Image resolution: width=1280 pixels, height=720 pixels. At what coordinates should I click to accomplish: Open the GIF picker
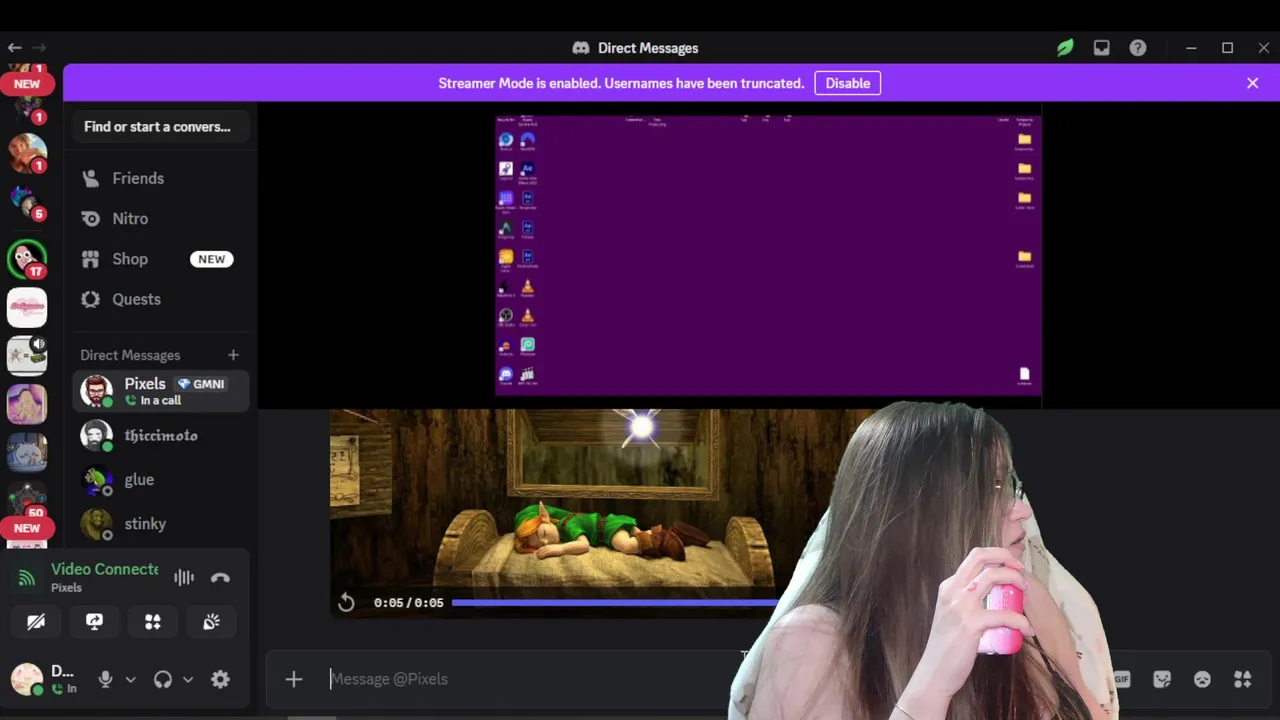pos(1121,679)
